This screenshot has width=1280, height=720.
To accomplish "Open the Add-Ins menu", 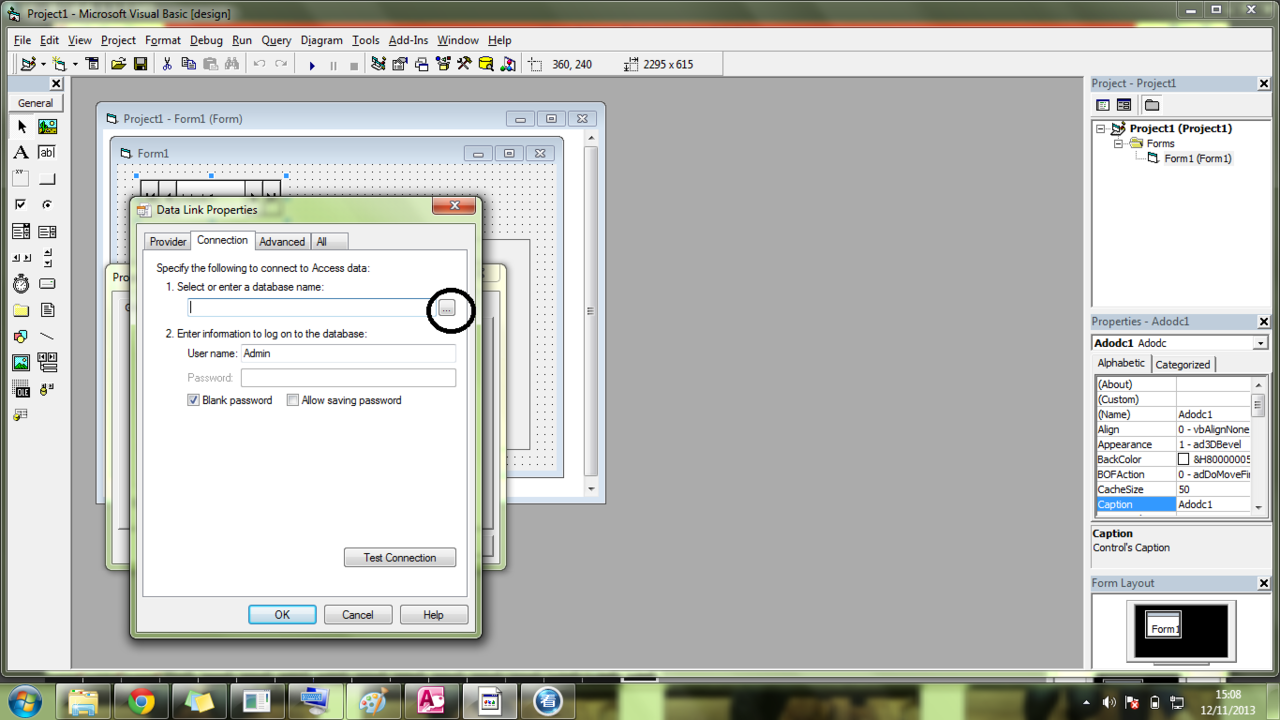I will [x=408, y=40].
